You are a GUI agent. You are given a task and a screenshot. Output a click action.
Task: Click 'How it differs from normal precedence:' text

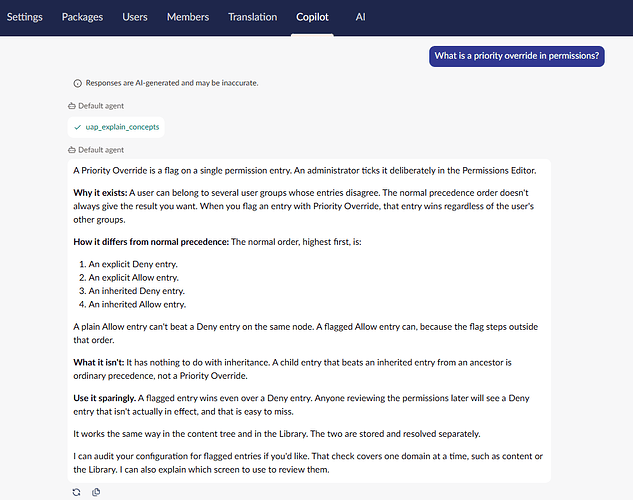[x=151, y=242]
